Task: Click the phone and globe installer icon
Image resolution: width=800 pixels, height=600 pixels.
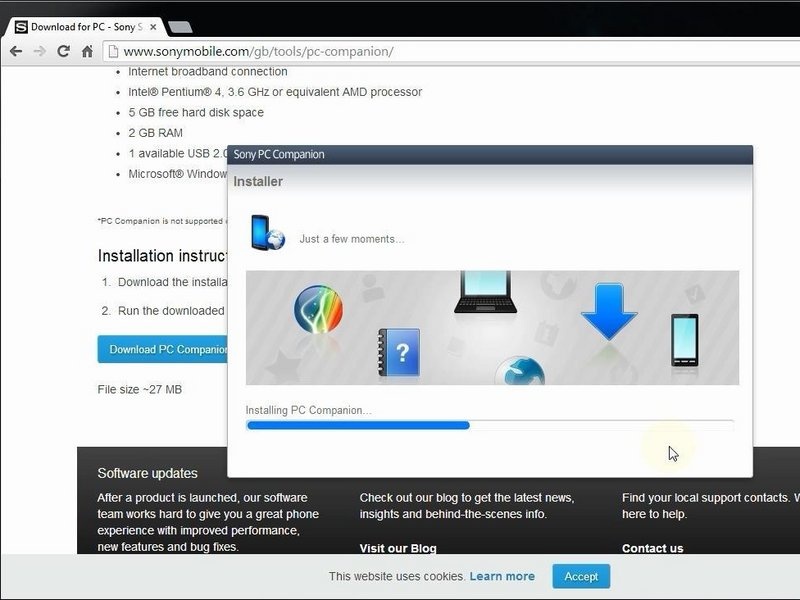Action: [267, 233]
